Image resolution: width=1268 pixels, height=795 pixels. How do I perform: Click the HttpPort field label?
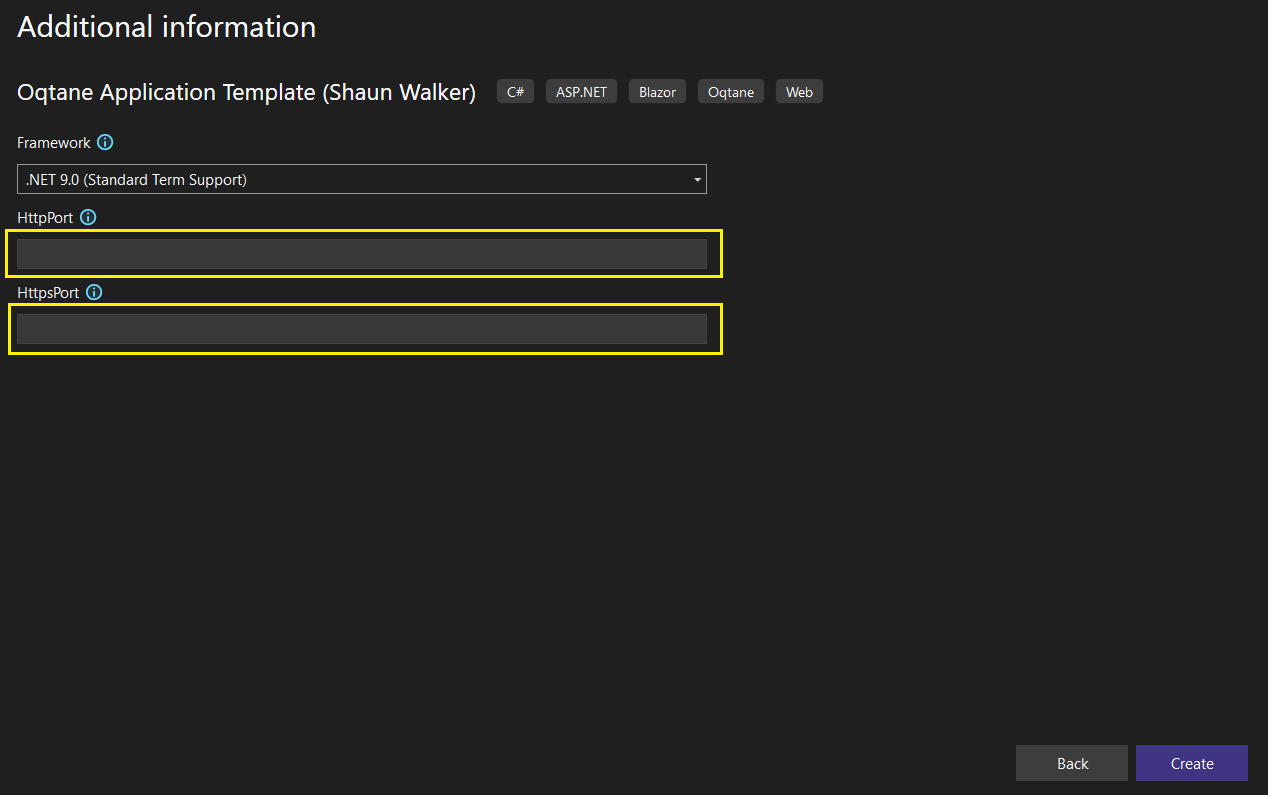coord(45,218)
